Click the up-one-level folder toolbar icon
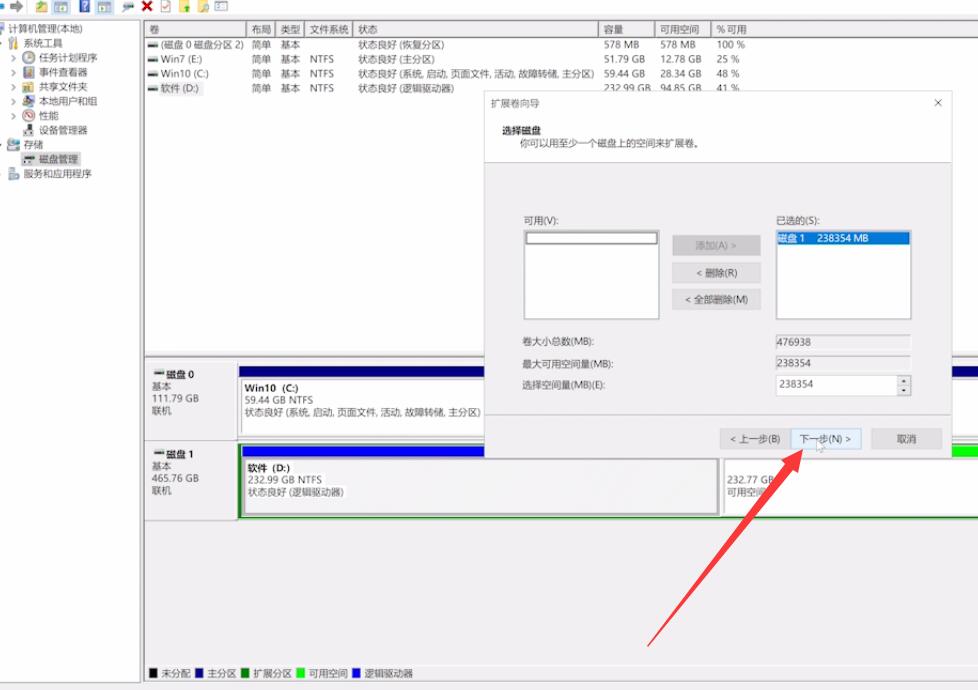The height and width of the screenshot is (690, 978). tap(41, 6)
